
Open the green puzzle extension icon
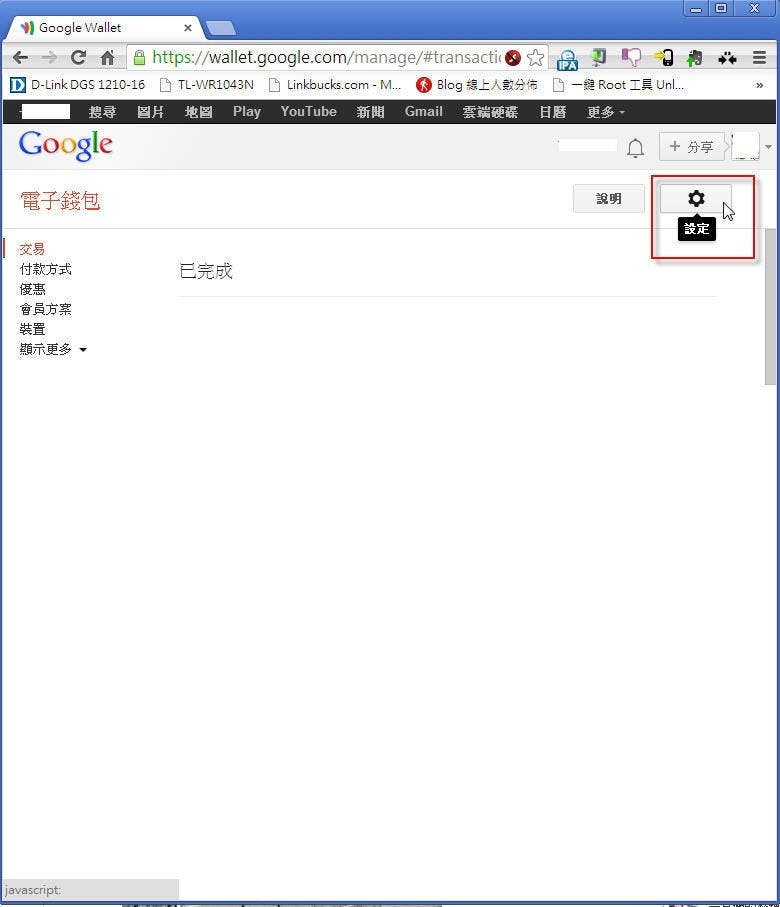(694, 57)
